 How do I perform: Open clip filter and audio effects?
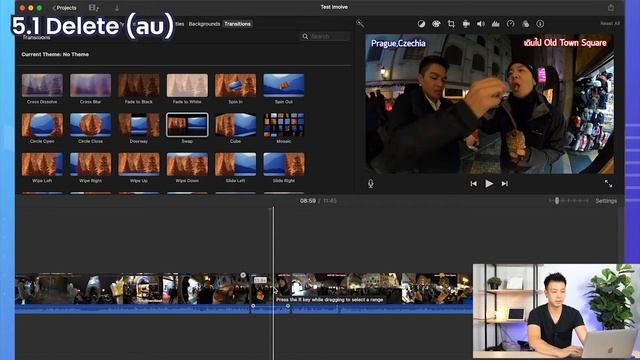(x=525, y=24)
